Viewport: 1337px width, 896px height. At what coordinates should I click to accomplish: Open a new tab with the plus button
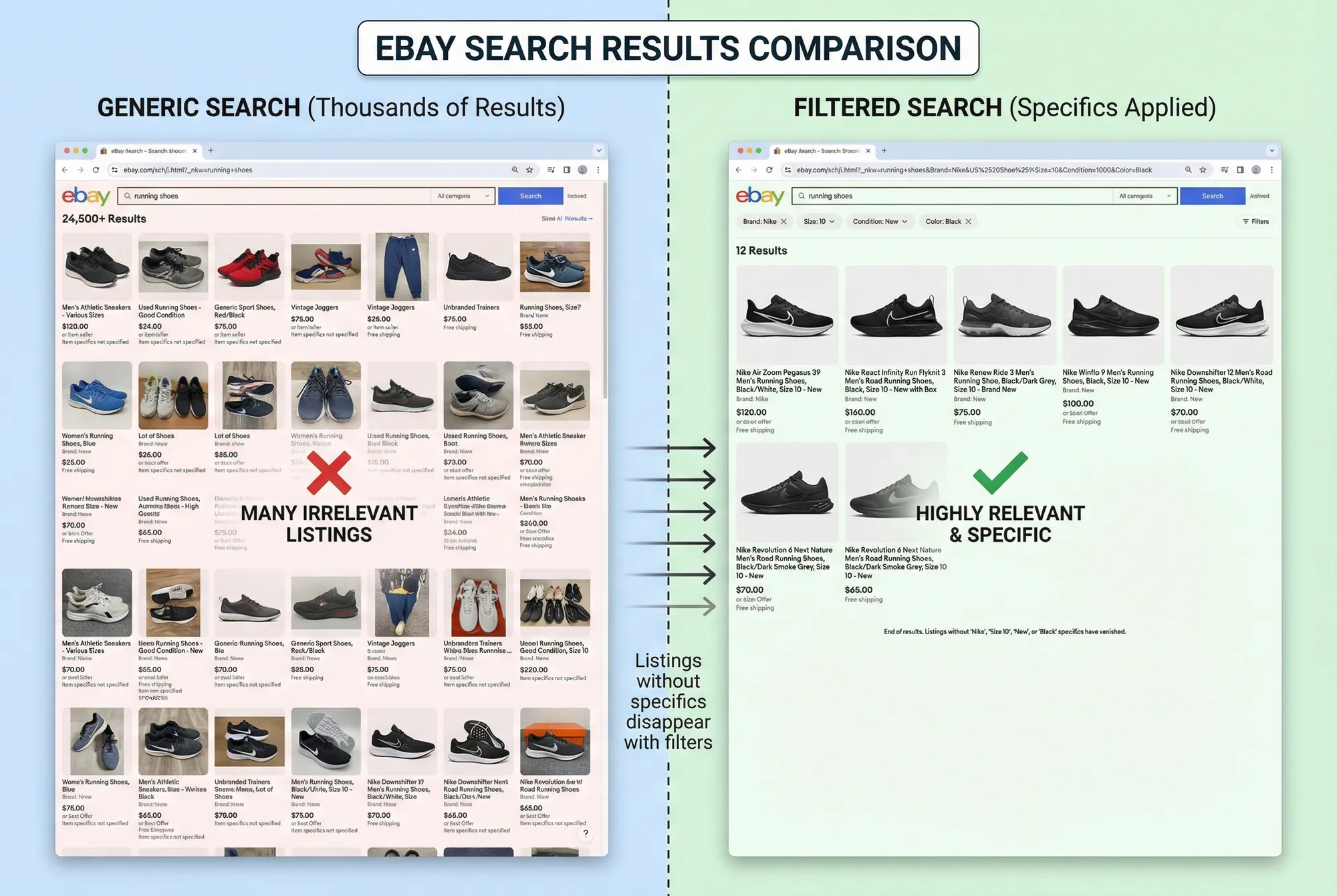tap(211, 150)
